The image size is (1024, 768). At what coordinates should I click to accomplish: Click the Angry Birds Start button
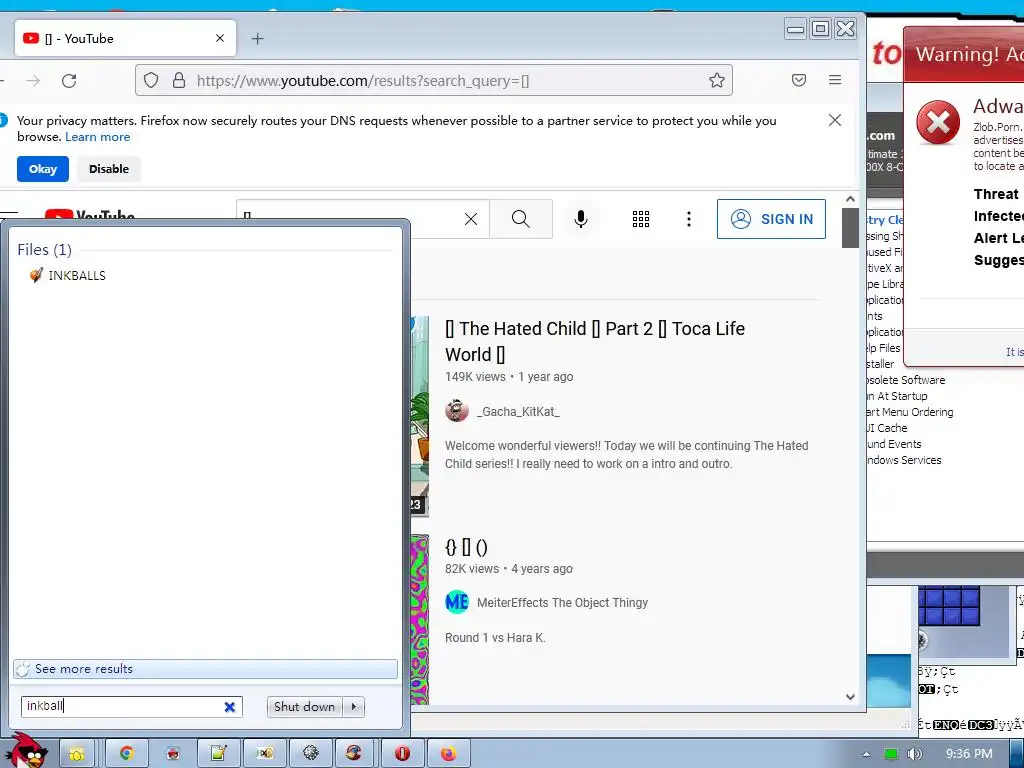pos(27,751)
